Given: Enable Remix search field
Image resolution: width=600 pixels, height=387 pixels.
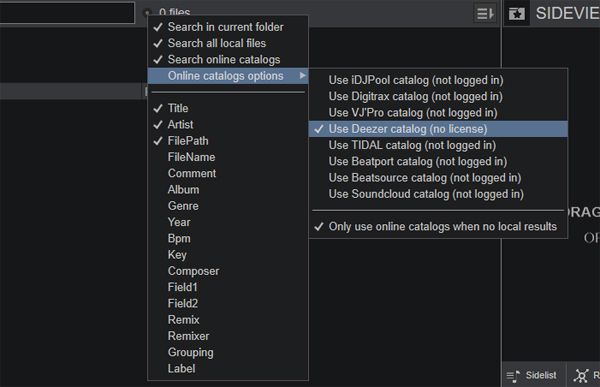Looking at the screenshot, I should [x=228, y=320].
